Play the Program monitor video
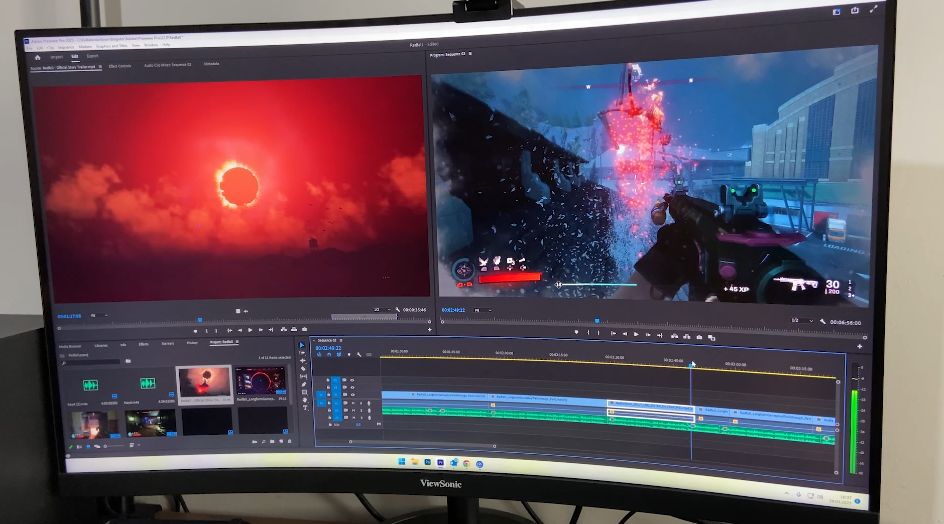The height and width of the screenshot is (524, 944). 636,334
